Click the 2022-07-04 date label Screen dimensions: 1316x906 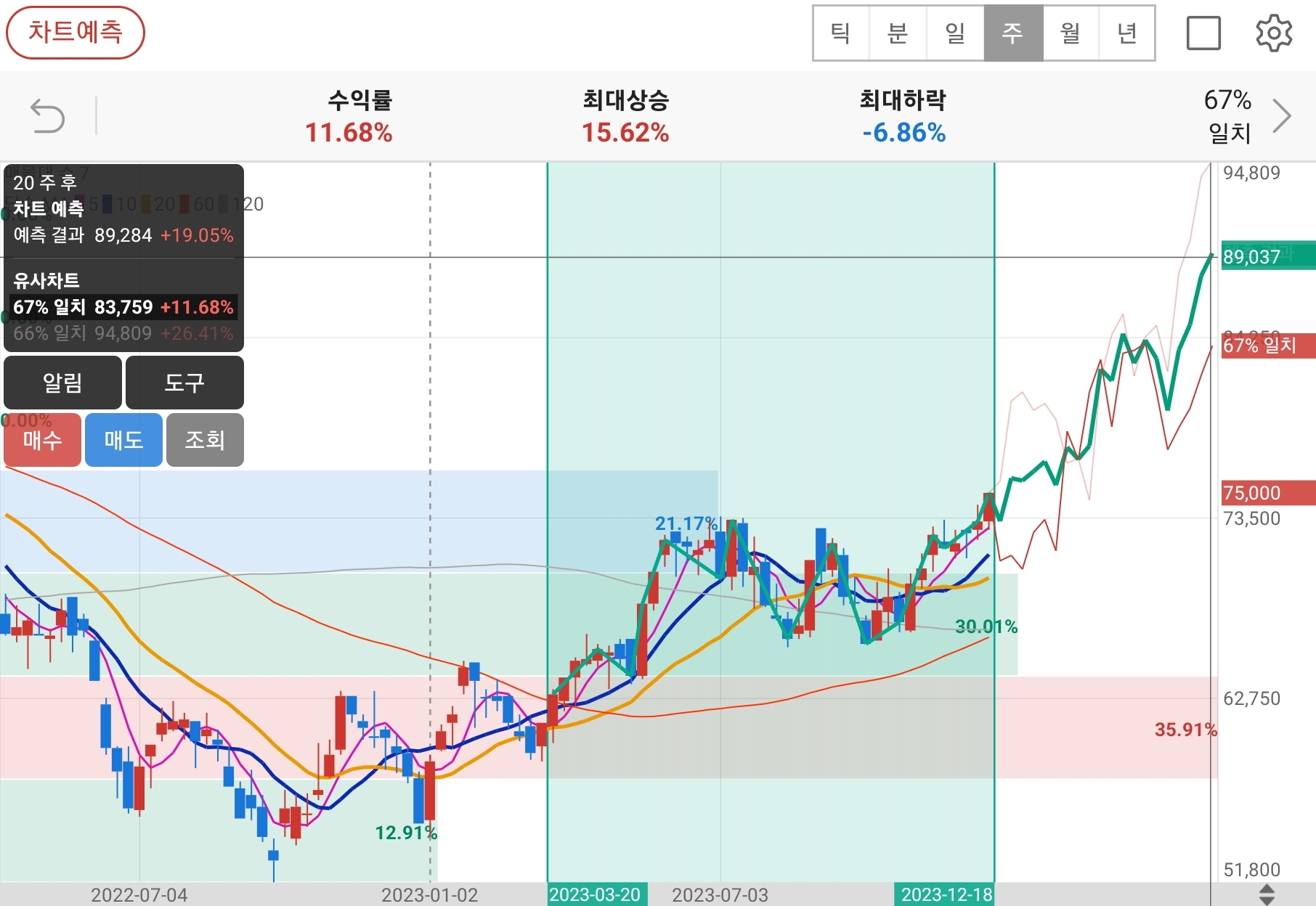coord(139,895)
